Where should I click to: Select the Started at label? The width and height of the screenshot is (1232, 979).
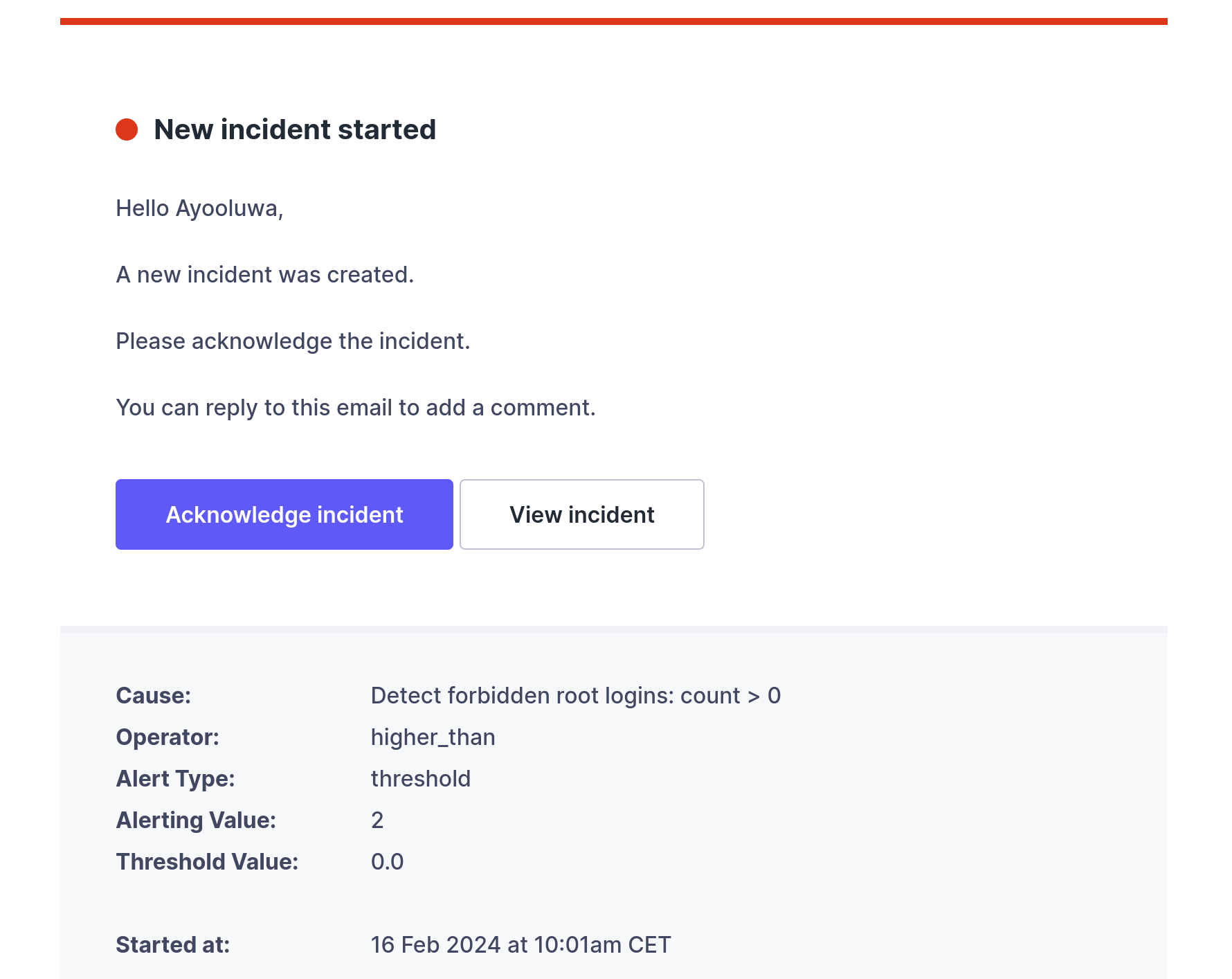[x=173, y=945]
